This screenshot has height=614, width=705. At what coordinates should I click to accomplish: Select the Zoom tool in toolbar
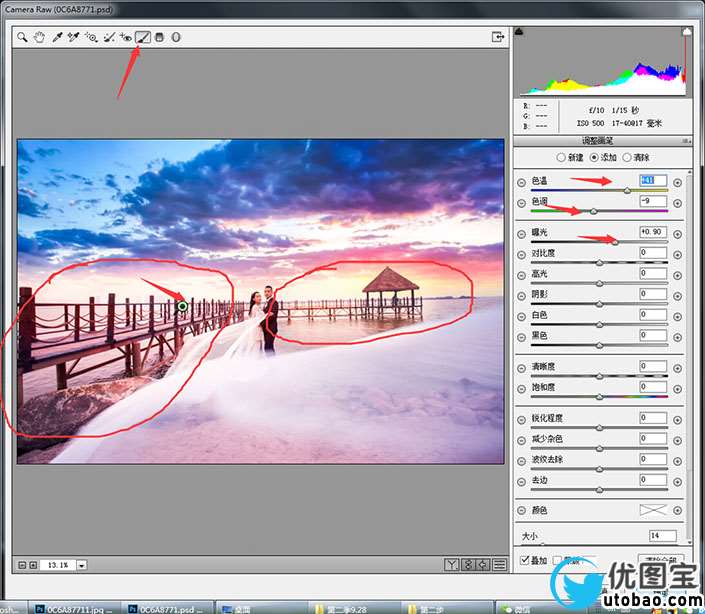[x=22, y=37]
